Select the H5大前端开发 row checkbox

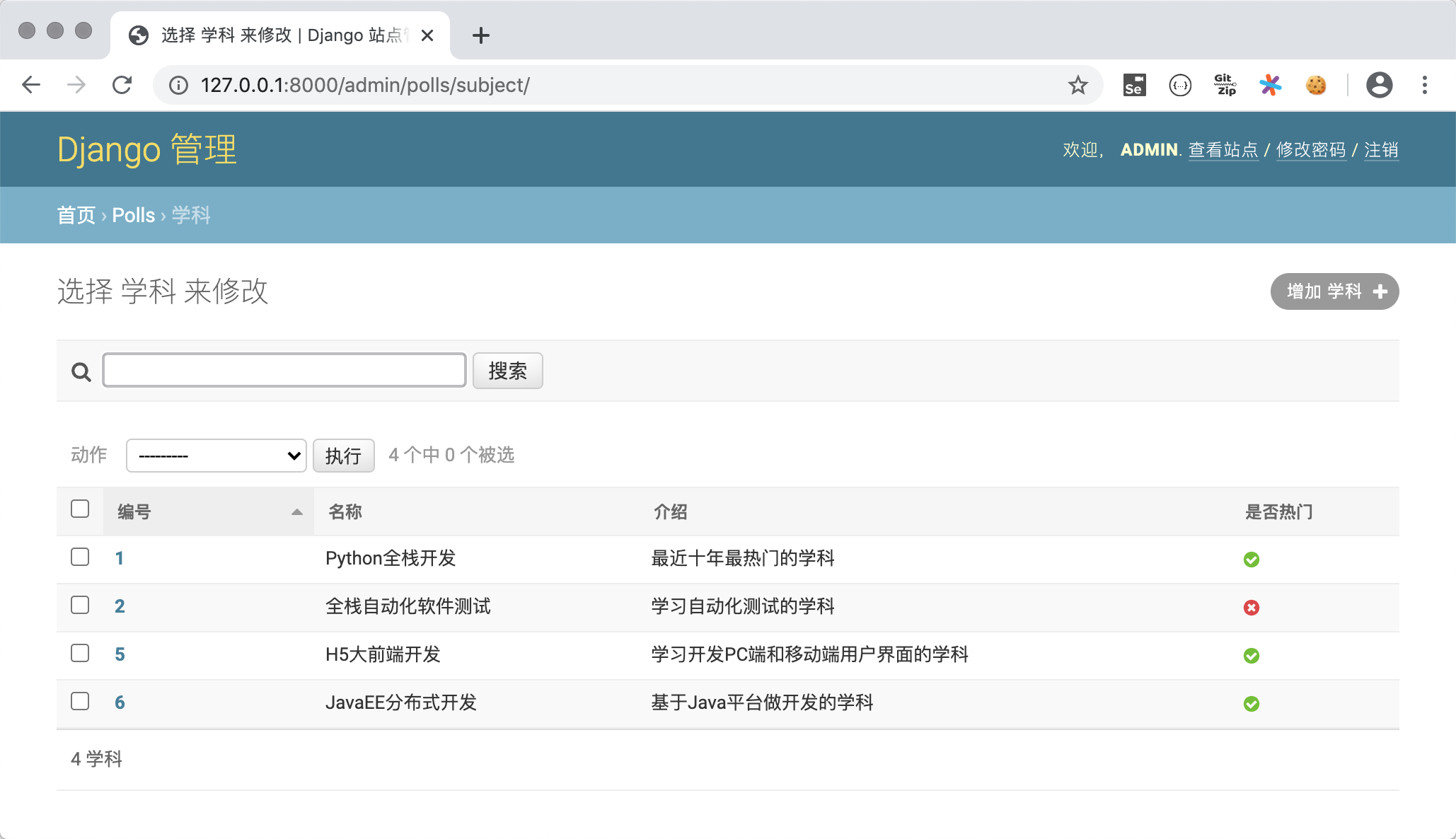80,654
